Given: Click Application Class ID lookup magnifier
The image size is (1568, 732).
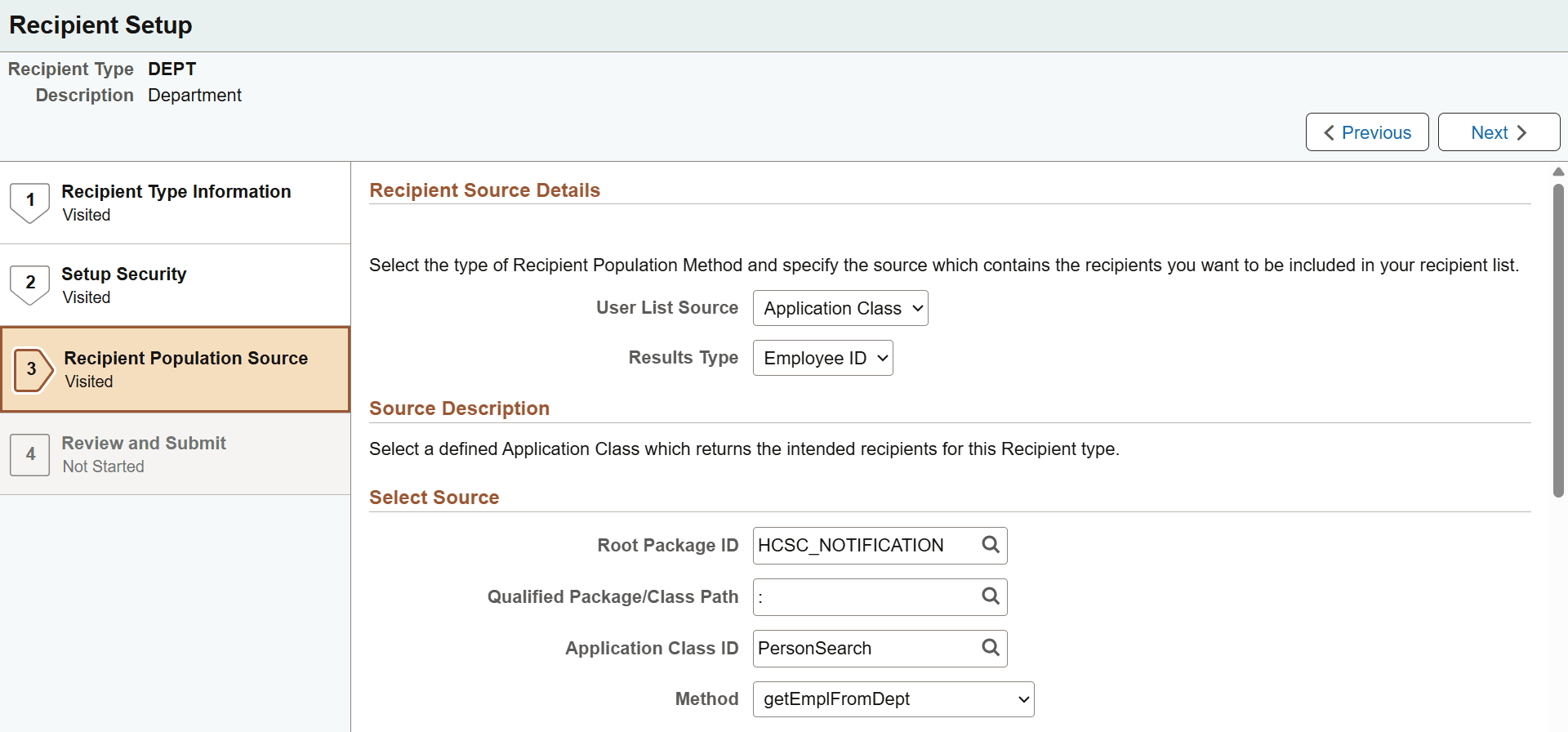Looking at the screenshot, I should [990, 648].
